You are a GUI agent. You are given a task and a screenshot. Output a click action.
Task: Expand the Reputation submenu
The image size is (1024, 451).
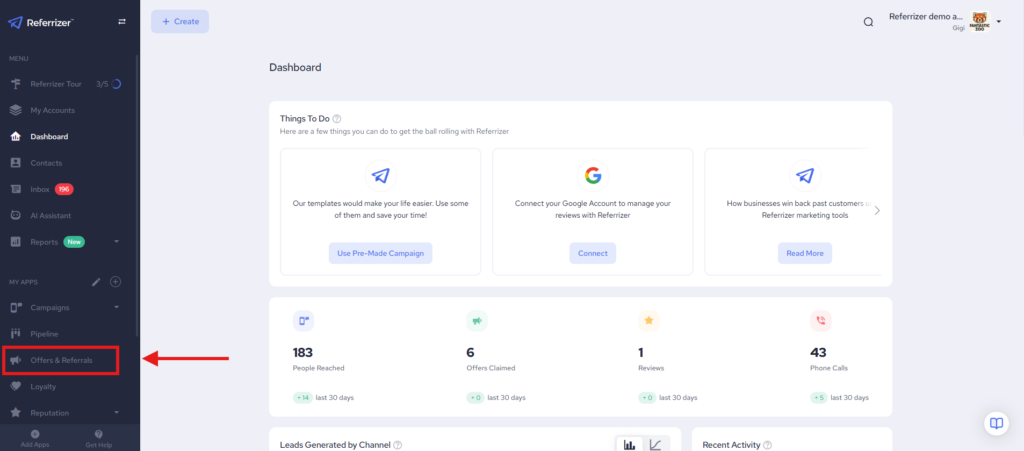coord(116,412)
